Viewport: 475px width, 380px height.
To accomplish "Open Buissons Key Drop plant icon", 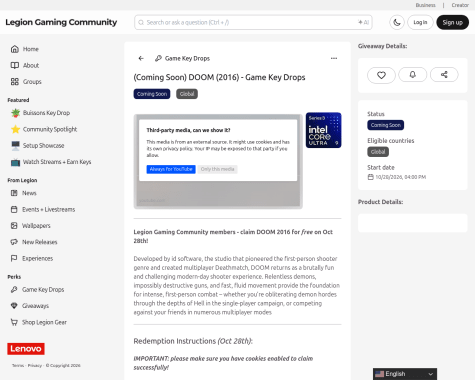I will pos(15,113).
